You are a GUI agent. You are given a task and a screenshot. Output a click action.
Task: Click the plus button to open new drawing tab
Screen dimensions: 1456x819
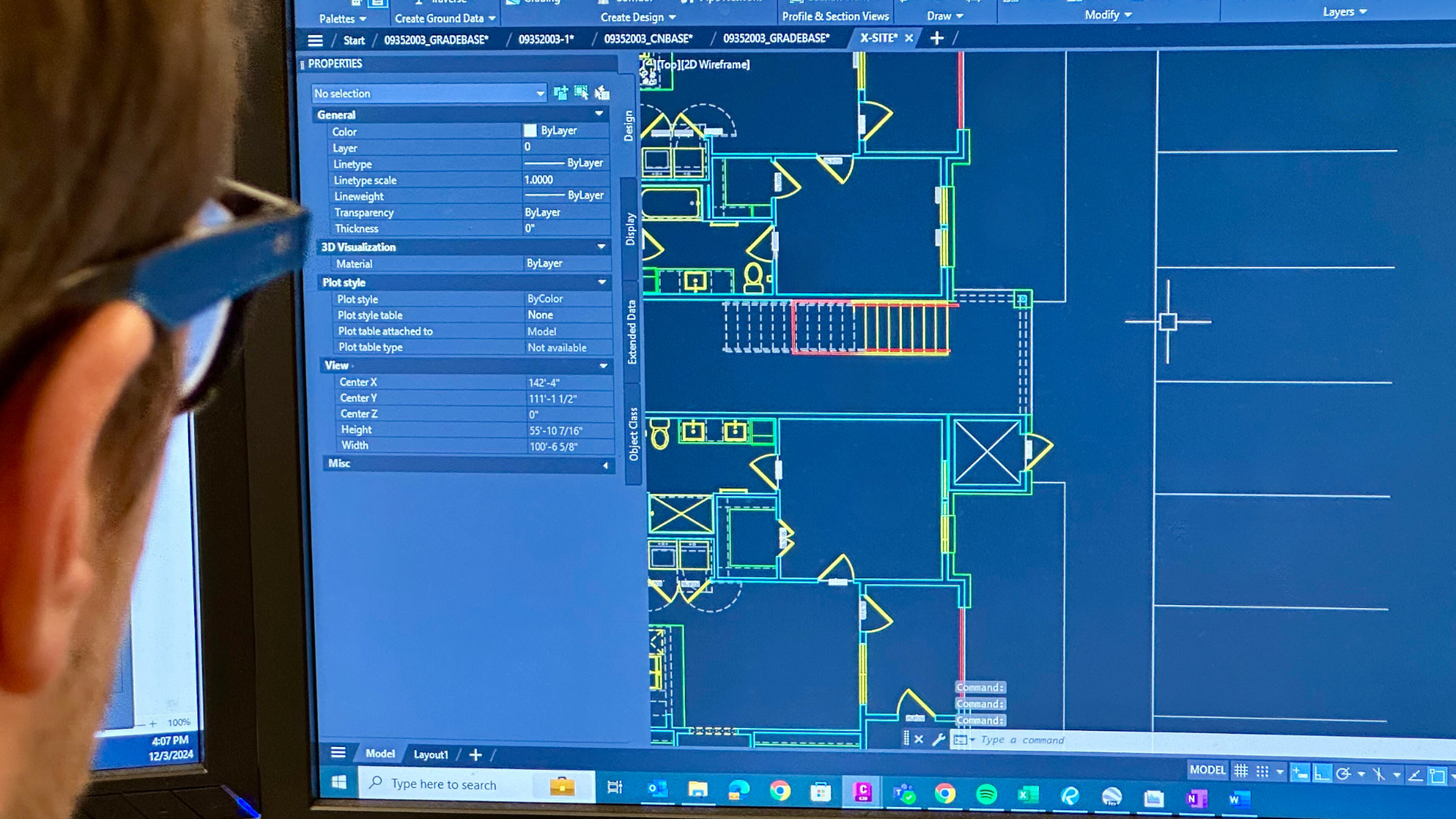pyautogui.click(x=936, y=38)
